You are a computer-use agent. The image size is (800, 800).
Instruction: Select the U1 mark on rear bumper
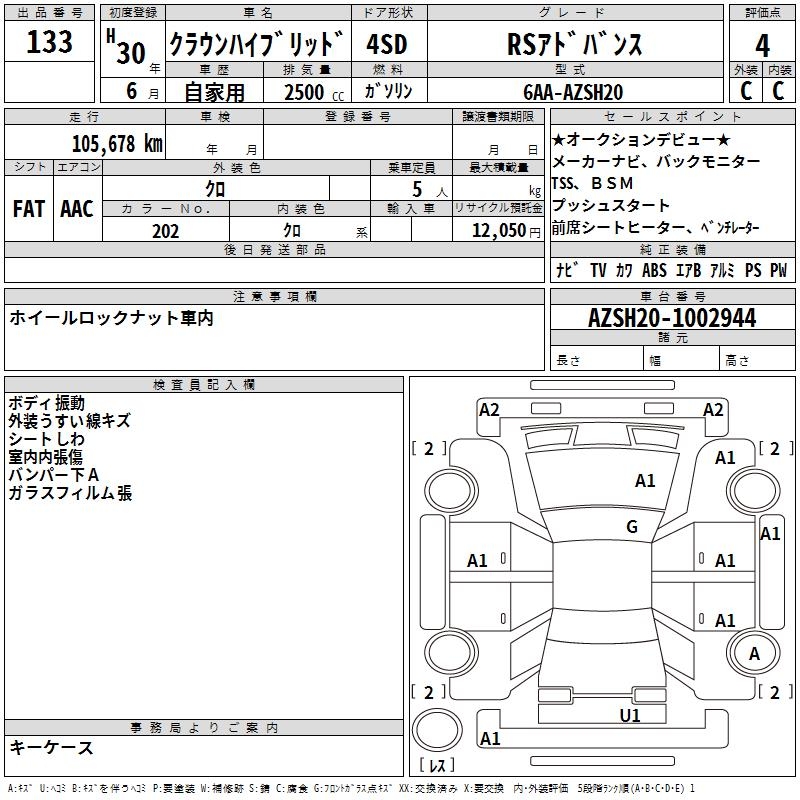[x=629, y=715]
